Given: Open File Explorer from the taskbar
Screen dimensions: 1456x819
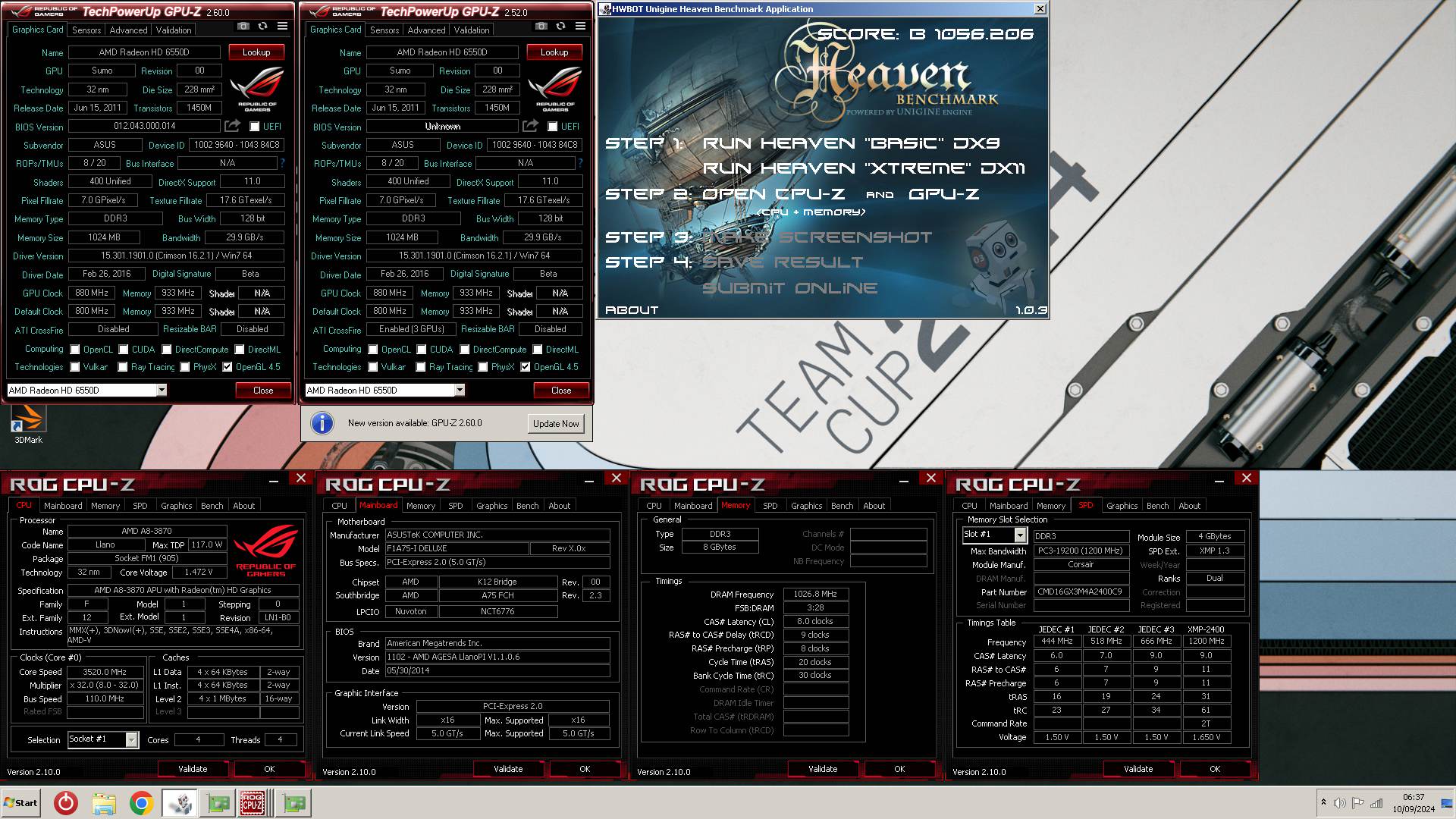Looking at the screenshot, I should click(104, 803).
